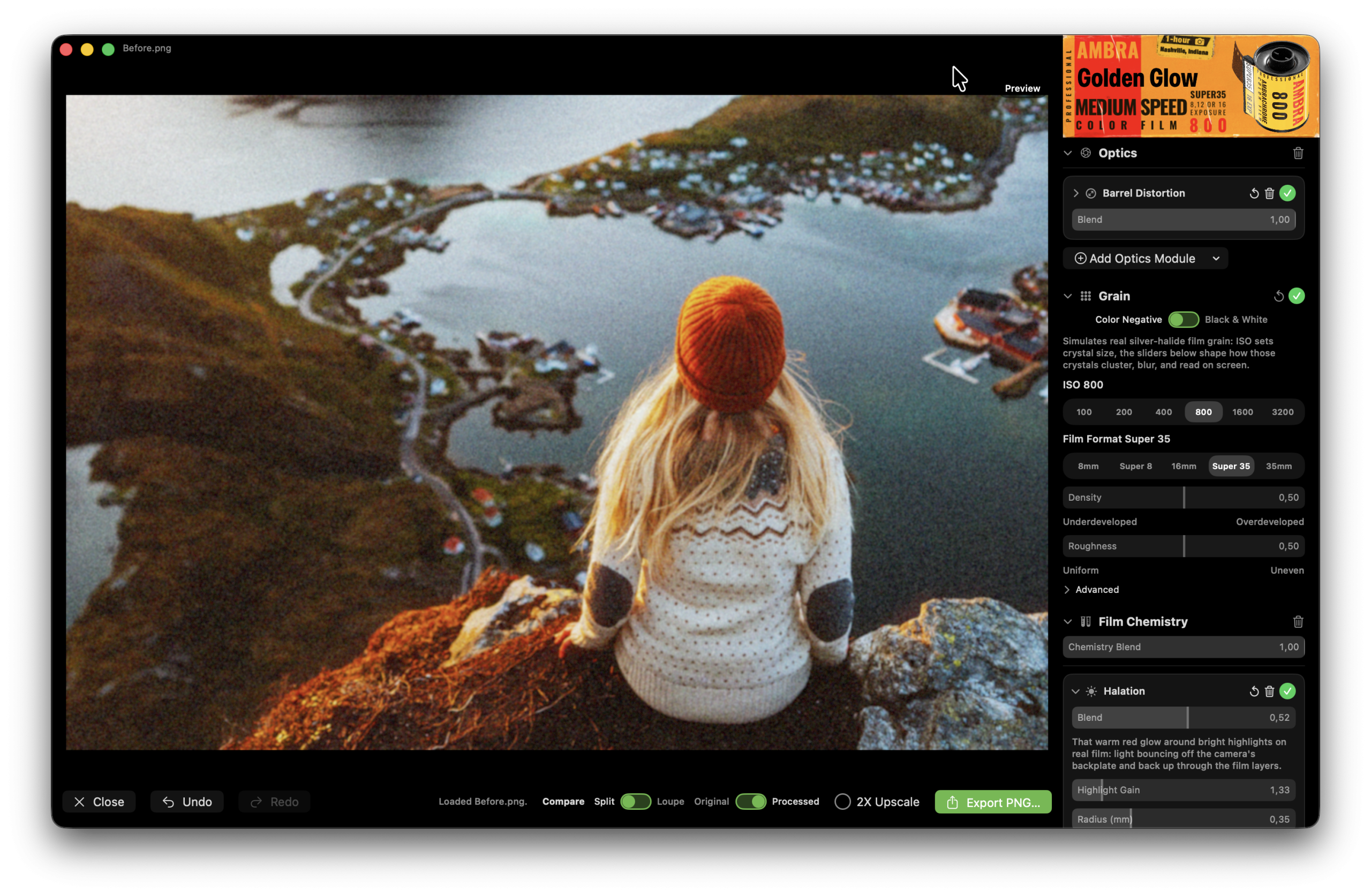The width and height of the screenshot is (1371, 896).
Task: Click the 'Loaded Before.png.' status text
Action: [x=483, y=802]
